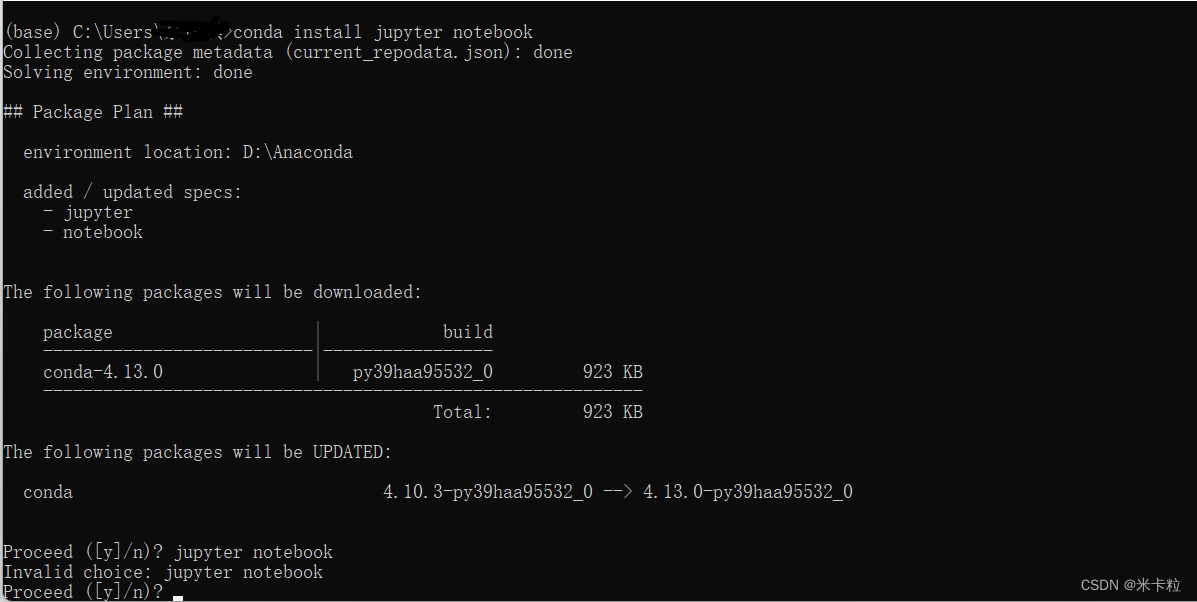Viewport: 1197px width, 602px height.
Task: Click the "- notebook" spec entry
Action: (x=93, y=232)
